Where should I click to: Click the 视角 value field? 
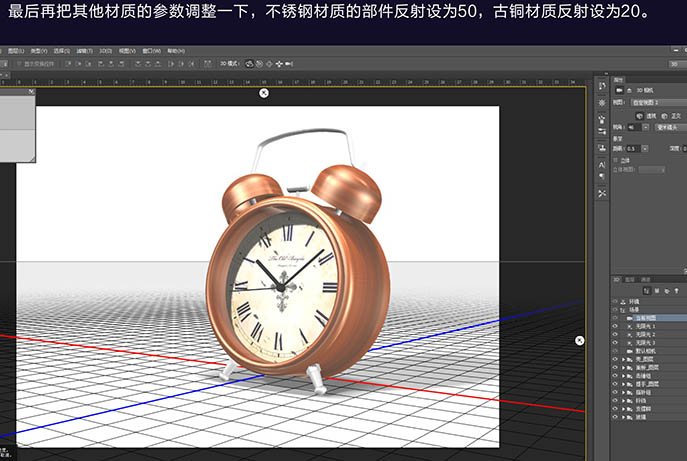coord(635,127)
